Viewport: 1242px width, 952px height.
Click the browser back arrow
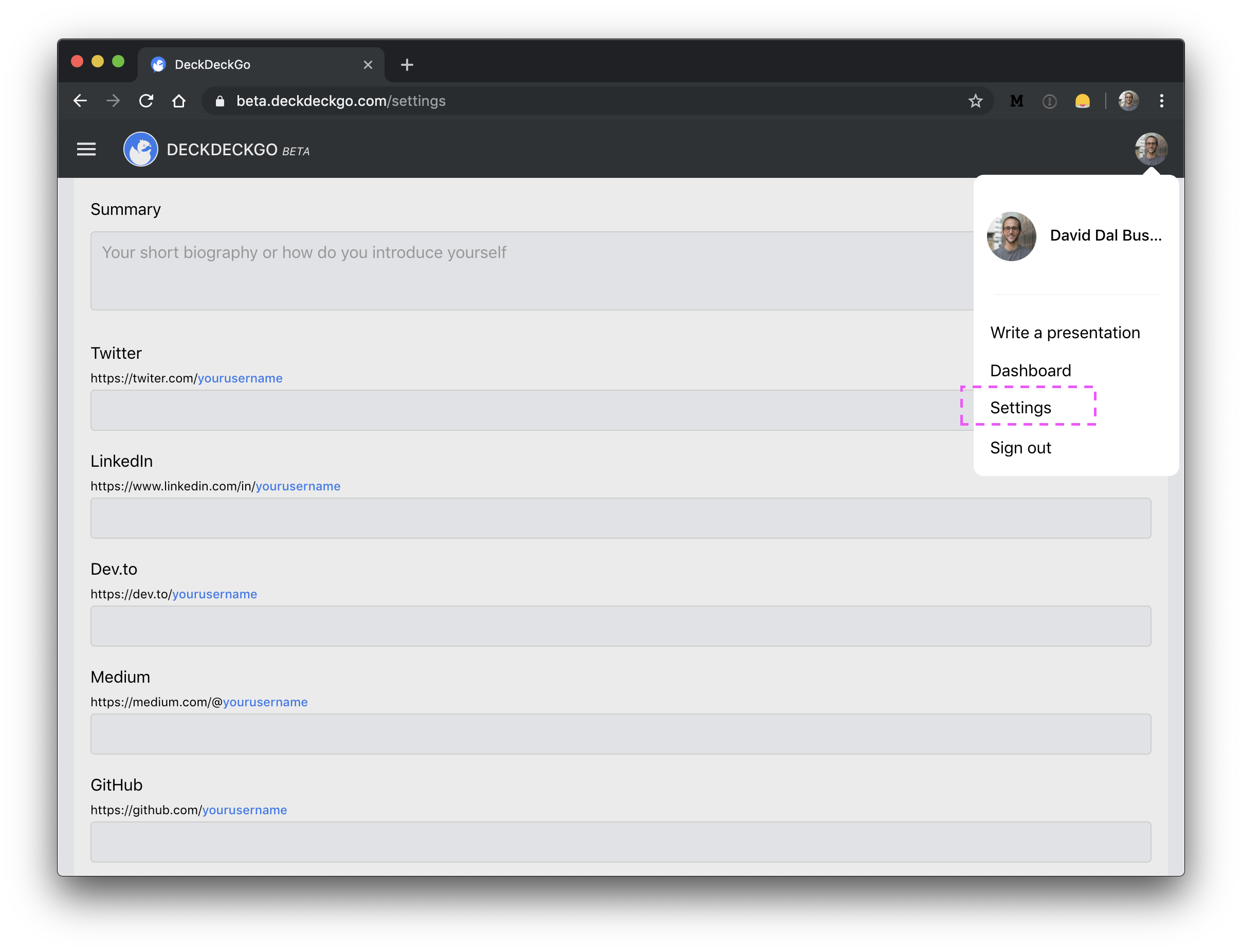click(x=81, y=101)
